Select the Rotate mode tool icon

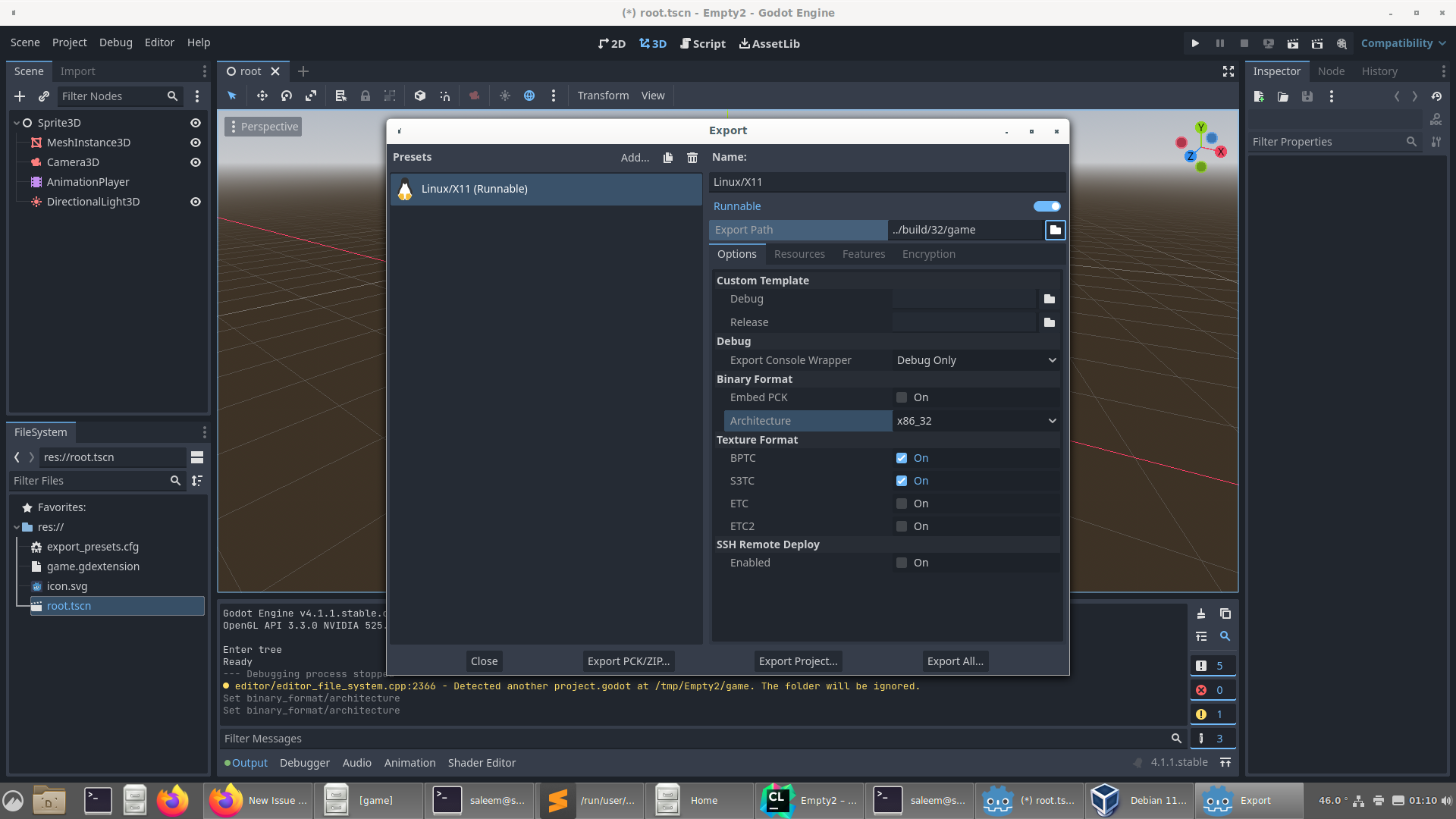[x=287, y=96]
